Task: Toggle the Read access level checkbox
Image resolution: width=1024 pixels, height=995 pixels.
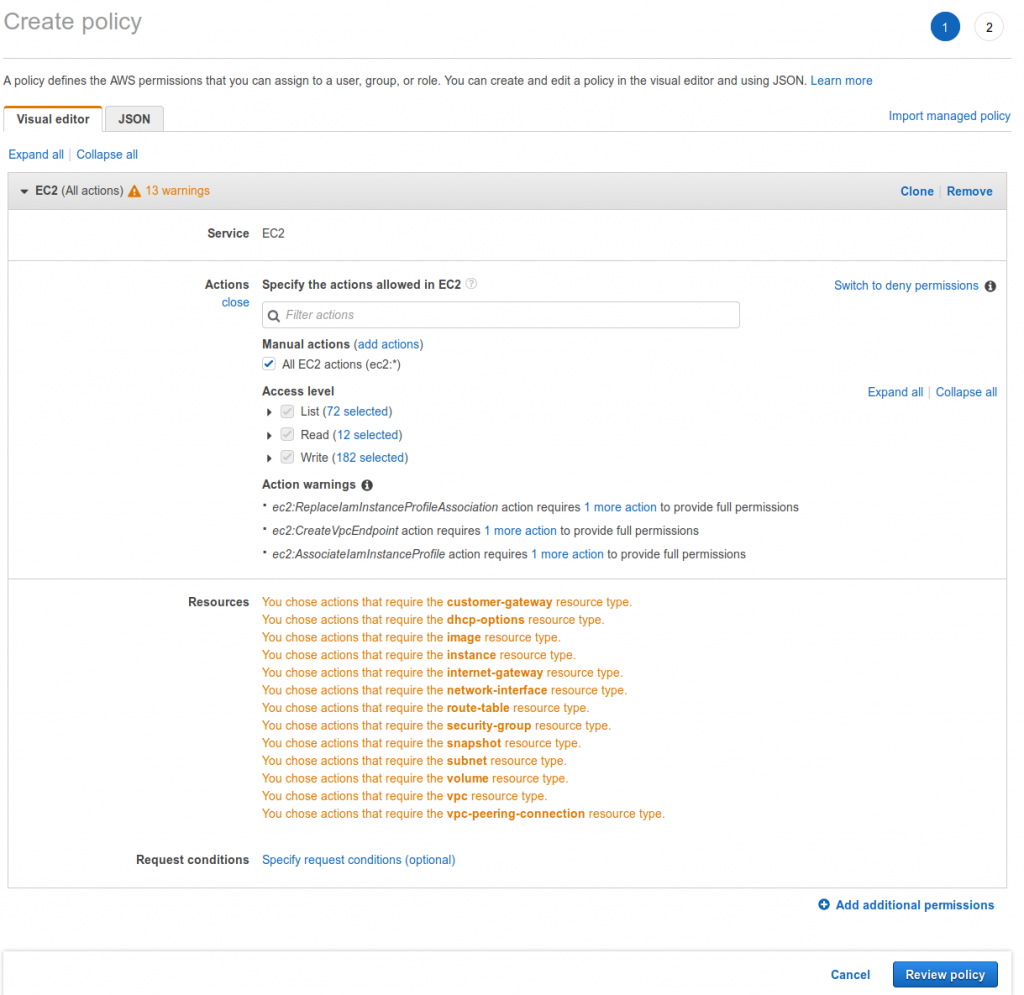Action: pyautogui.click(x=287, y=434)
